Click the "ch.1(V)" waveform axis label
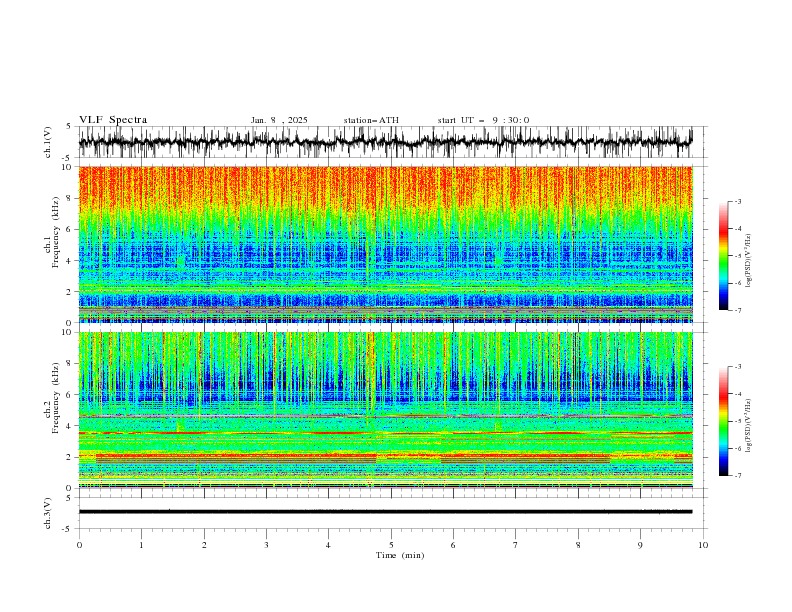This screenshot has height=612, width=792. (x=48, y=142)
